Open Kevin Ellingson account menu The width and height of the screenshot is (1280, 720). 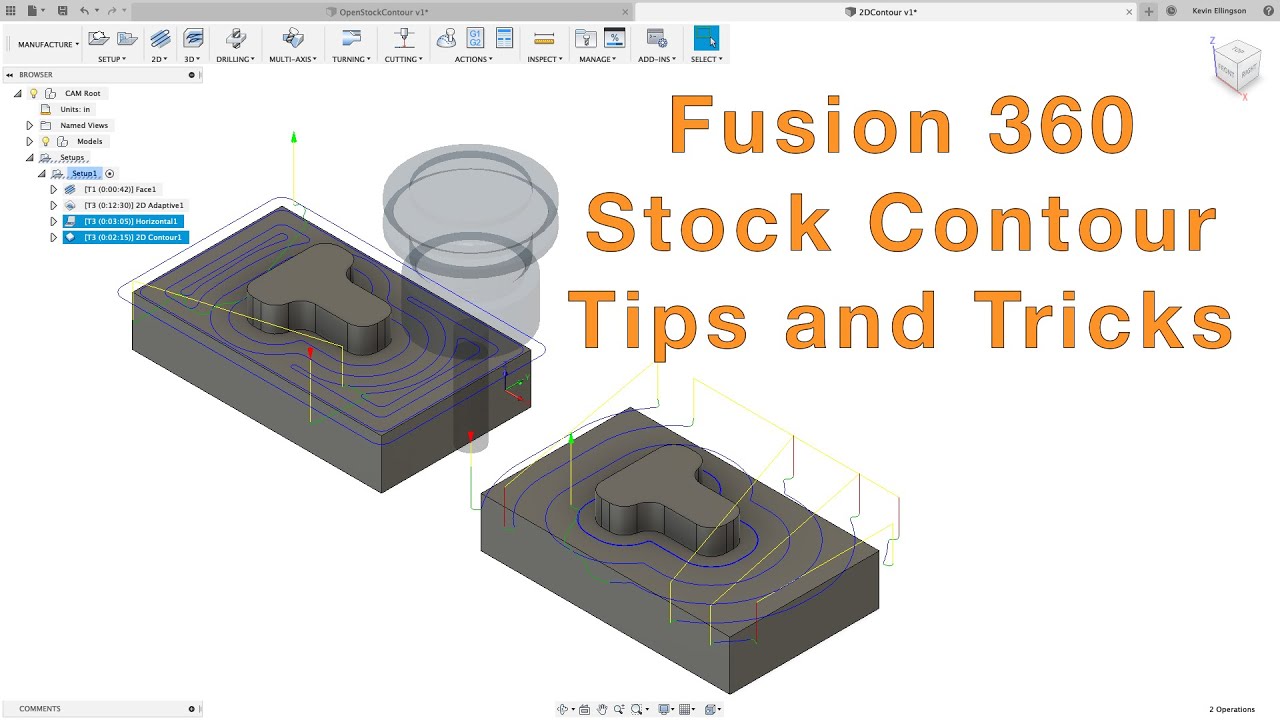(x=1219, y=11)
